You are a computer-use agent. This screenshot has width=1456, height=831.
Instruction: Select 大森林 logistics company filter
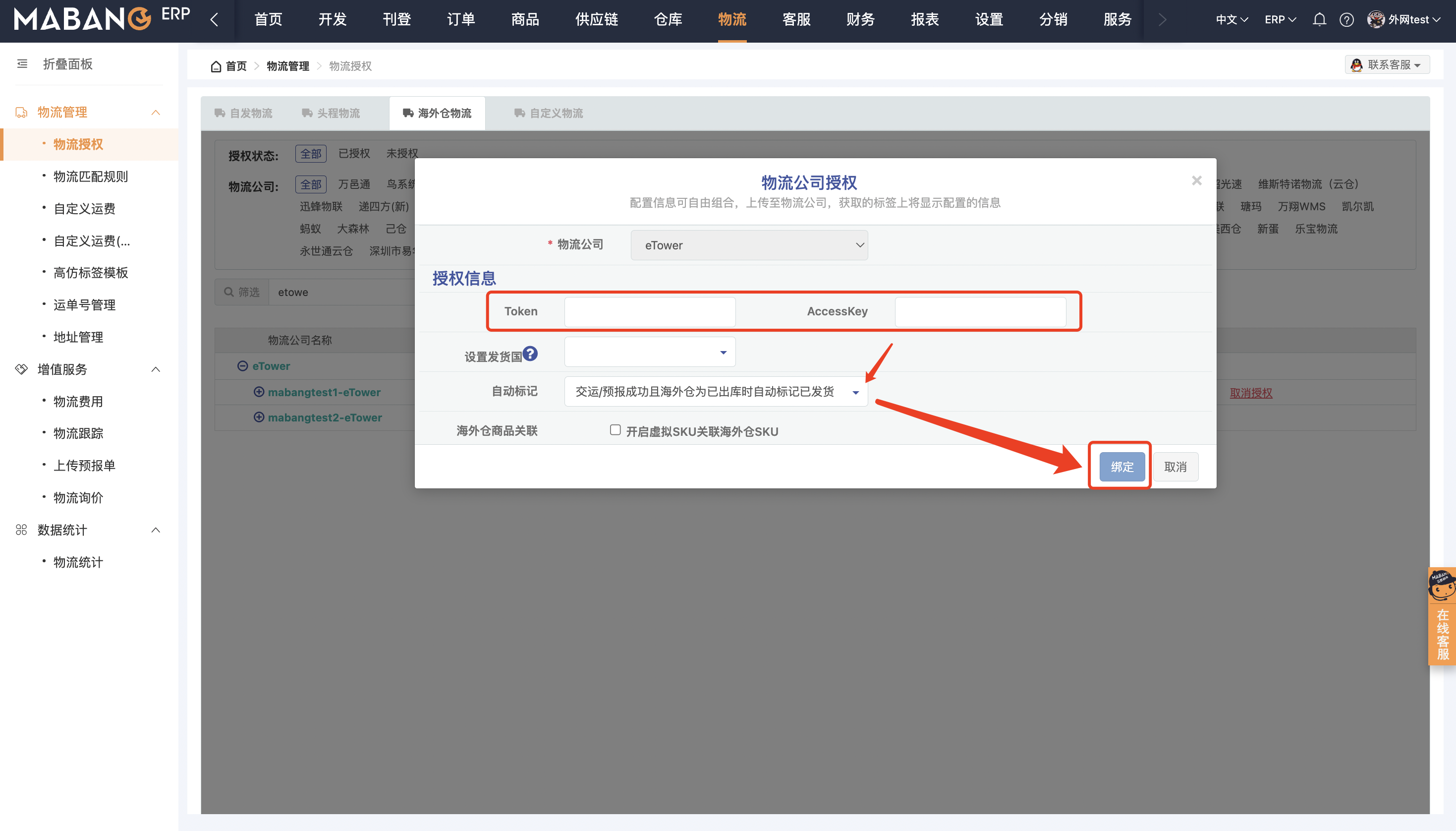[353, 229]
